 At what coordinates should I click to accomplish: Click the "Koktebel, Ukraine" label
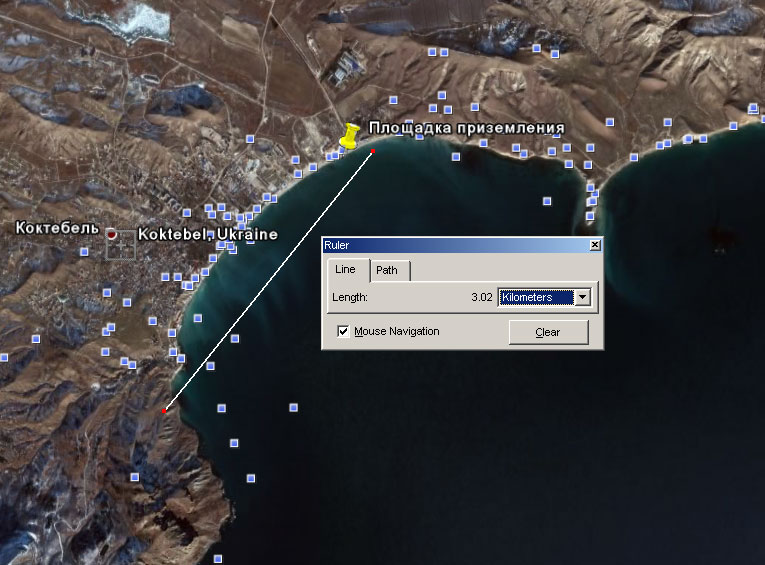208,234
